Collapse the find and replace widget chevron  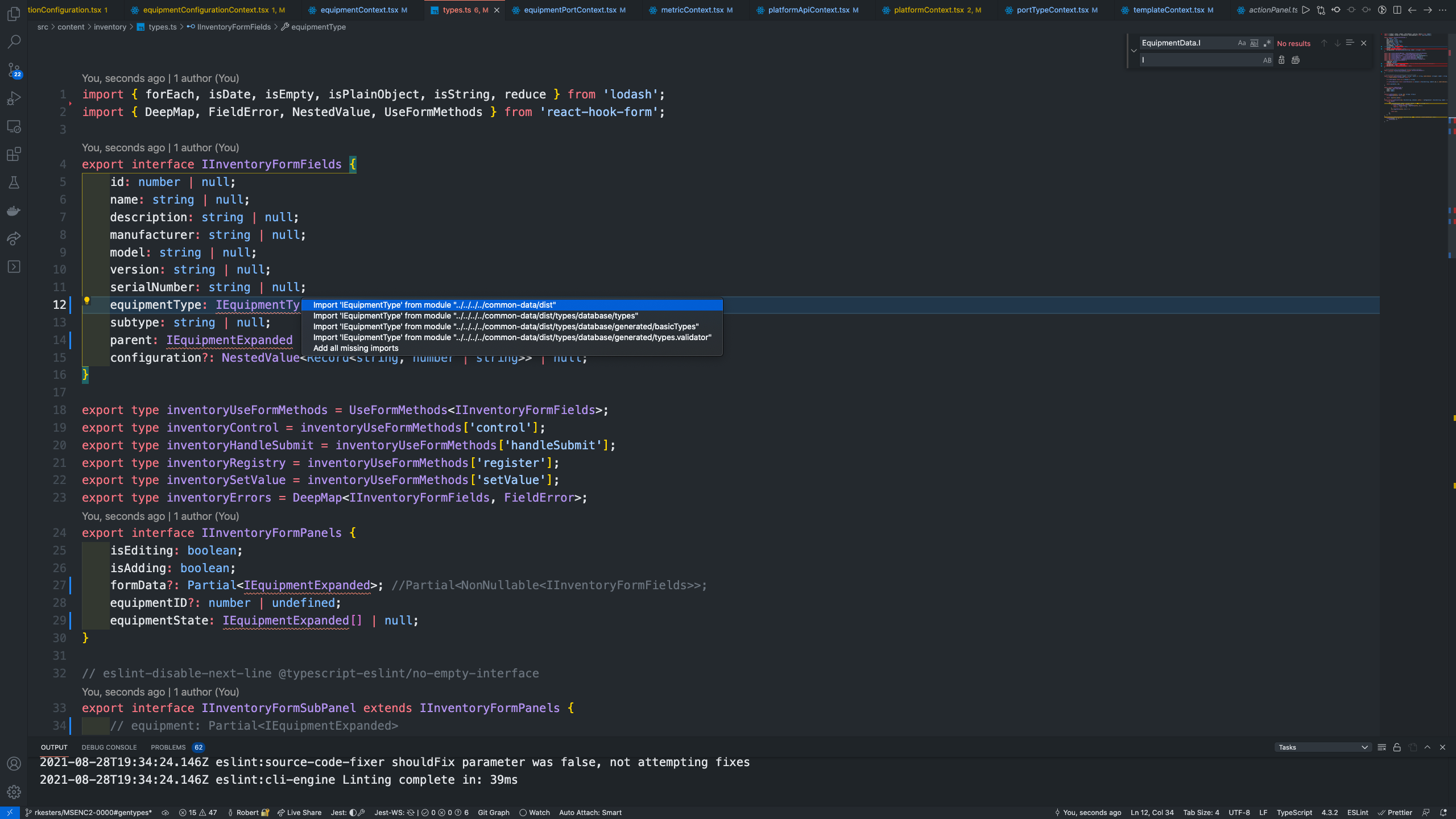pos(1134,50)
